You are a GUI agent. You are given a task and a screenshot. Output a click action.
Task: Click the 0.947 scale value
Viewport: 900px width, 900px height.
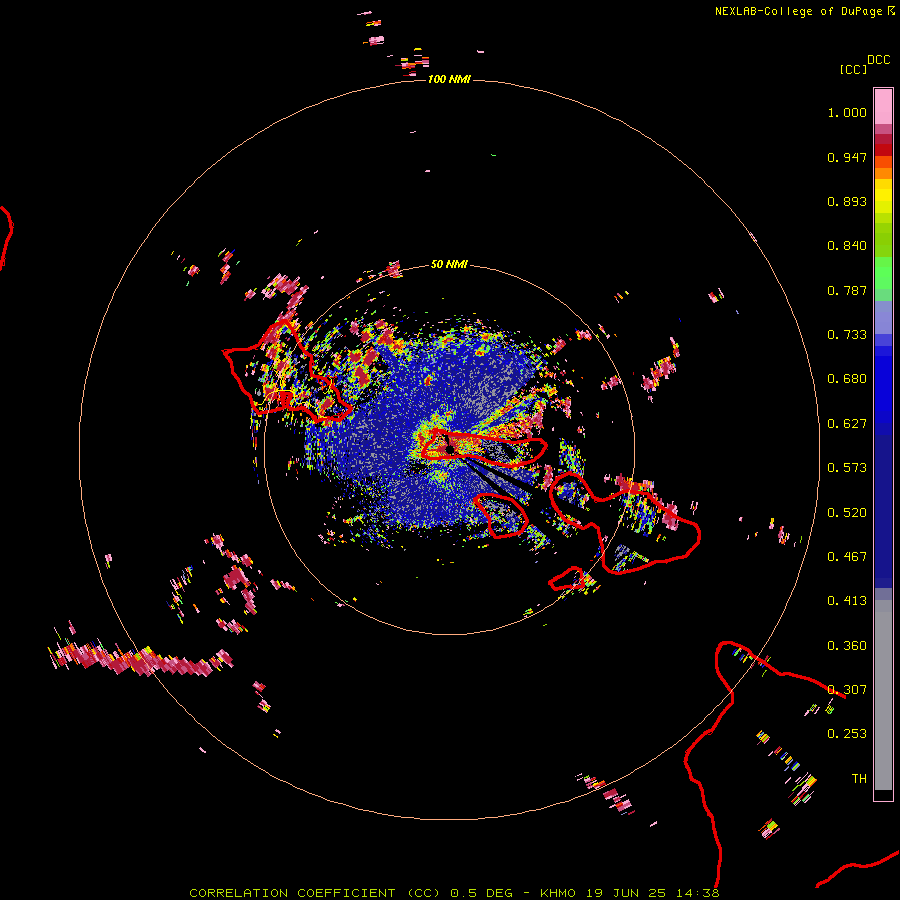tap(847, 157)
